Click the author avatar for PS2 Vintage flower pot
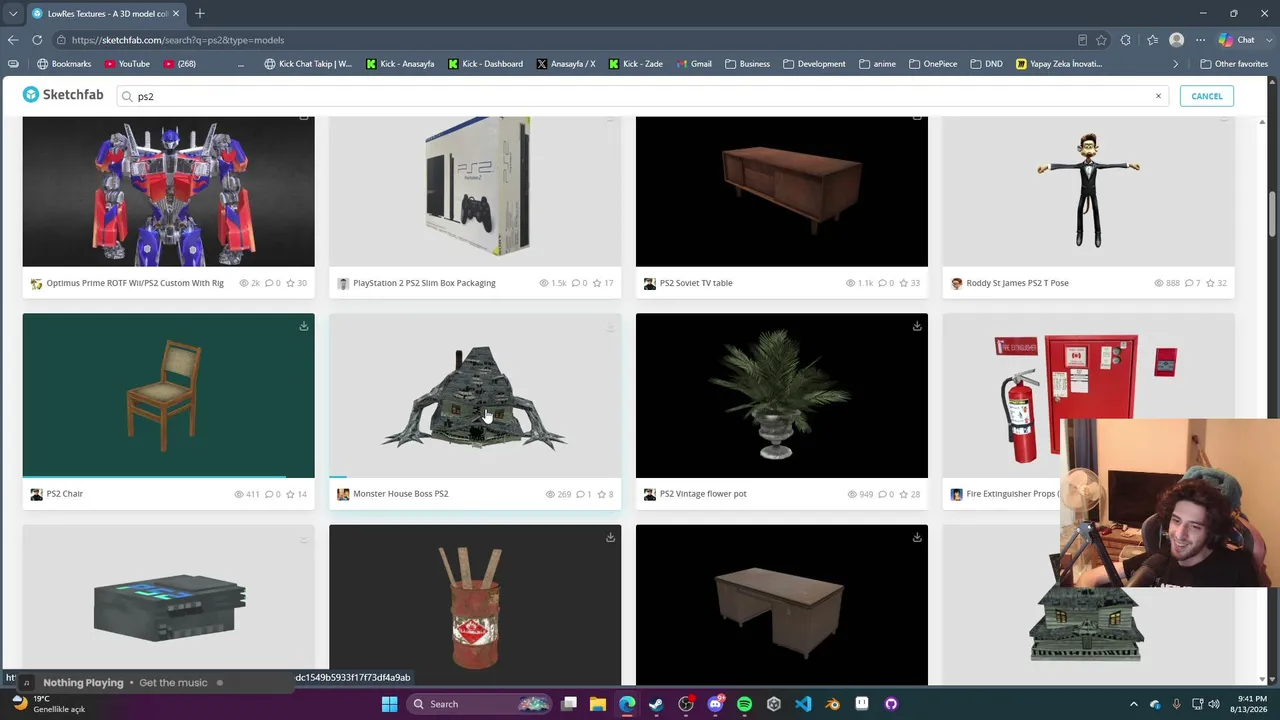The image size is (1280, 720). 650,494
